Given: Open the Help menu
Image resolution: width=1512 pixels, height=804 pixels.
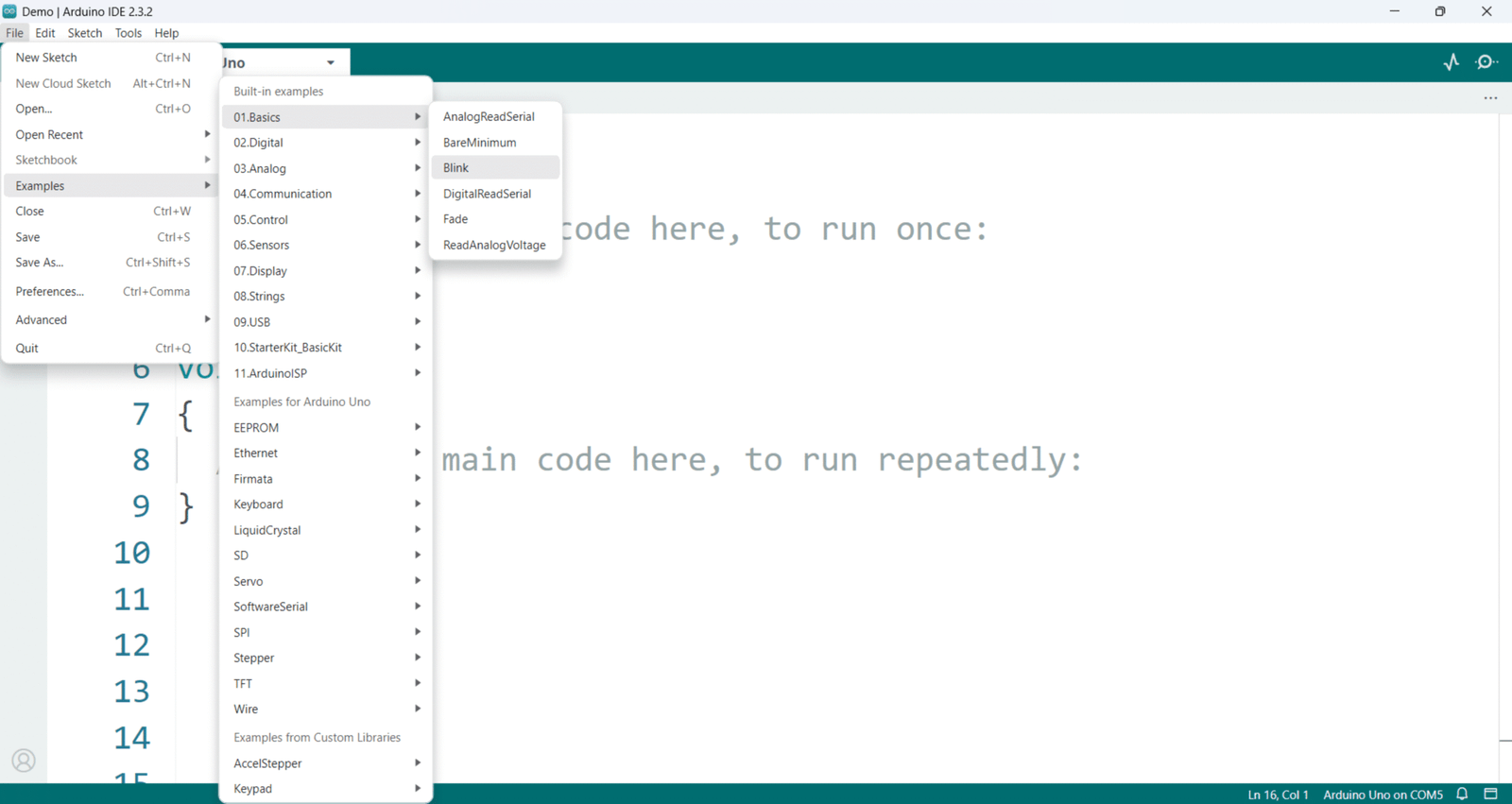Looking at the screenshot, I should pos(166,33).
